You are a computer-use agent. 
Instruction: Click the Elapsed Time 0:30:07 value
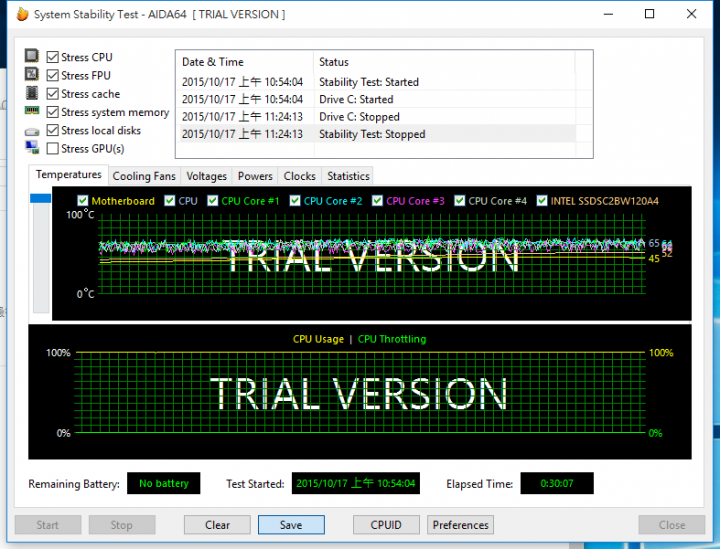pyautogui.click(x=557, y=483)
